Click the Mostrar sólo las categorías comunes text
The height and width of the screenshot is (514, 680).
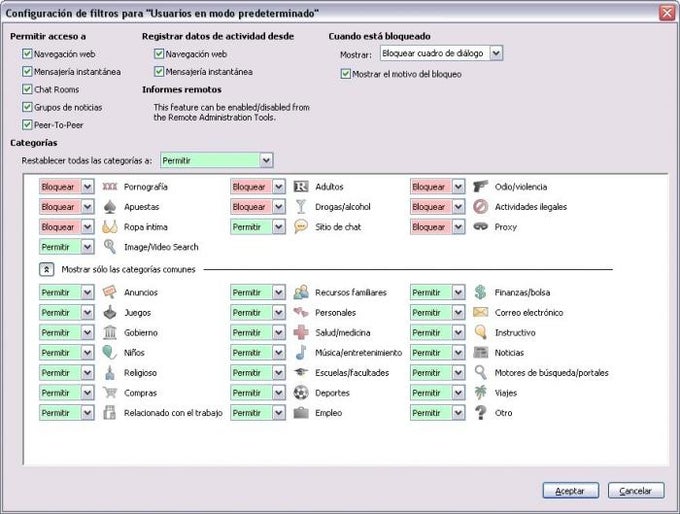pos(128,269)
